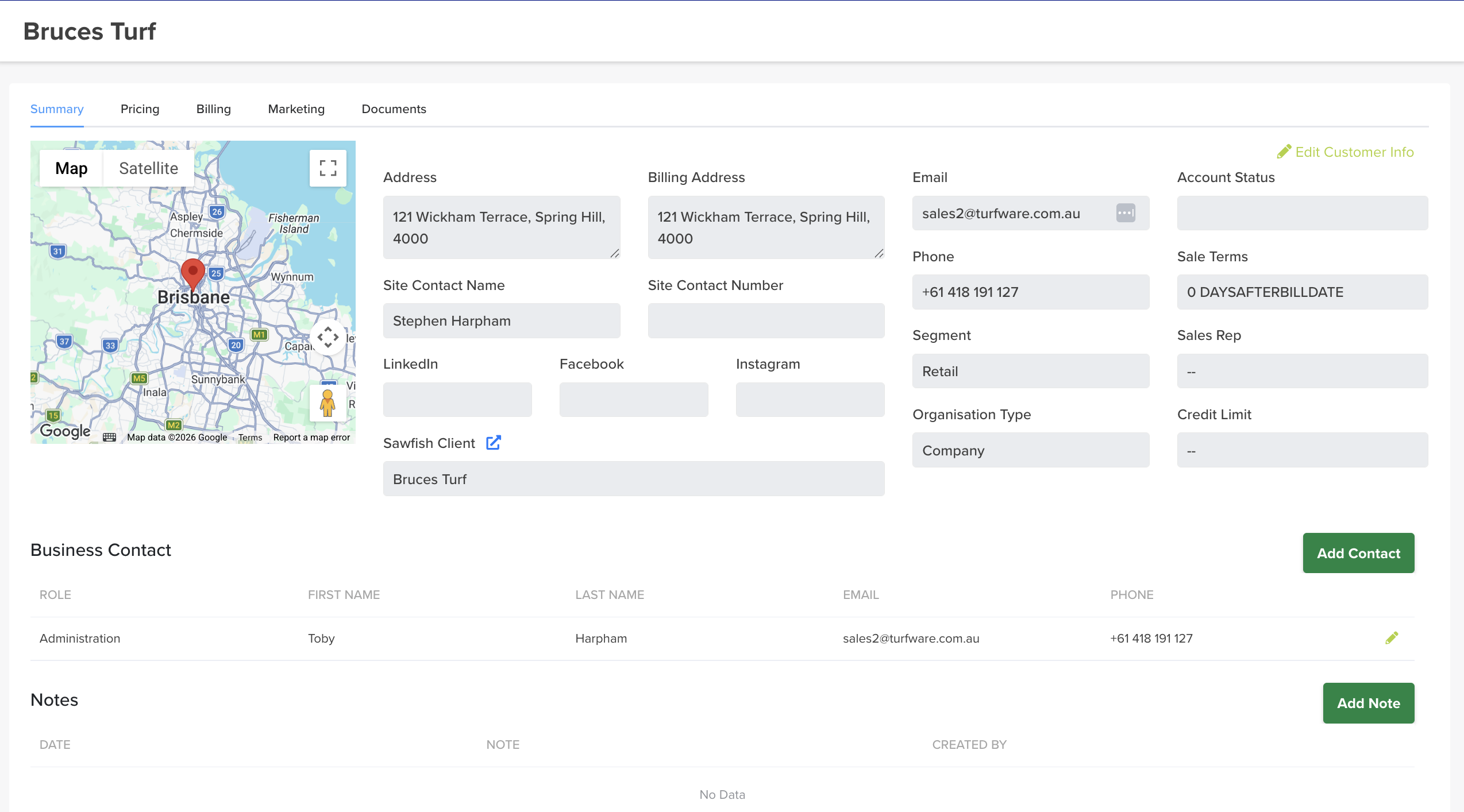
Task: Switch map to Map view
Action: (71, 168)
